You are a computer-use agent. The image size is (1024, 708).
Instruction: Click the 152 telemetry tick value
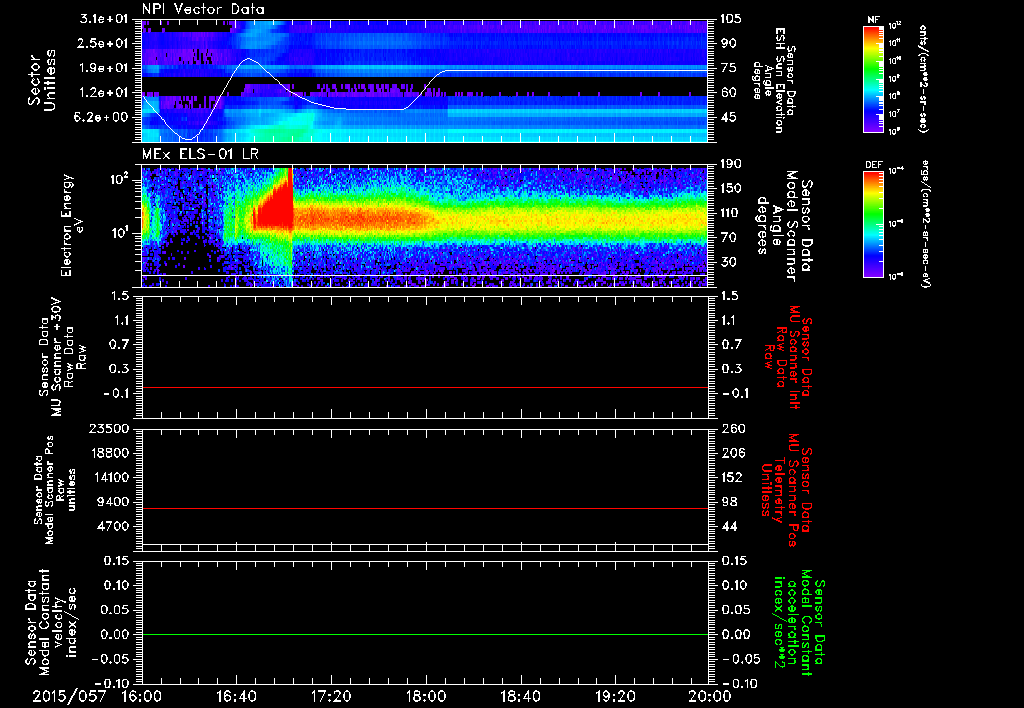tap(731, 477)
